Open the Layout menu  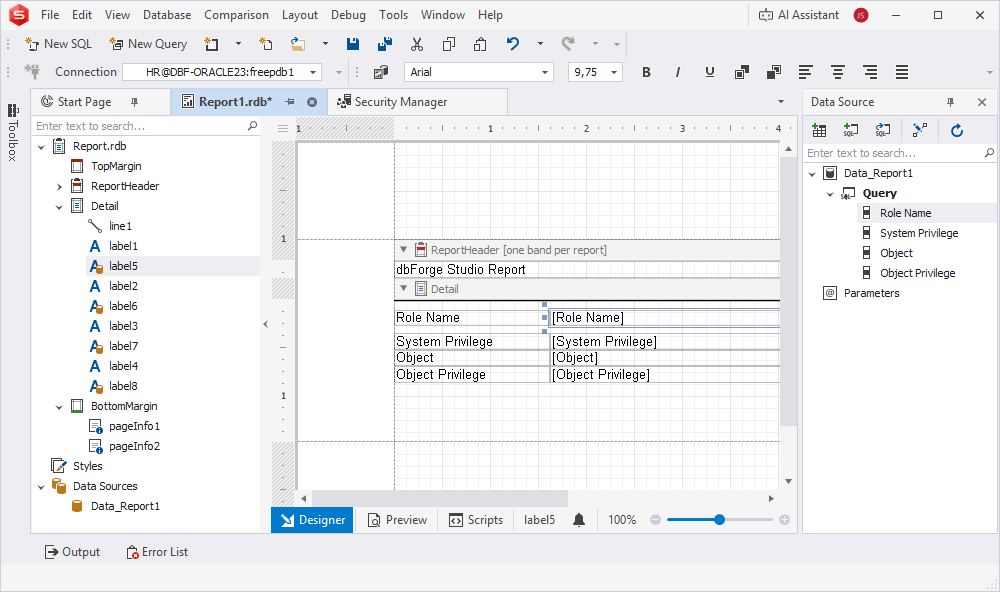point(300,15)
